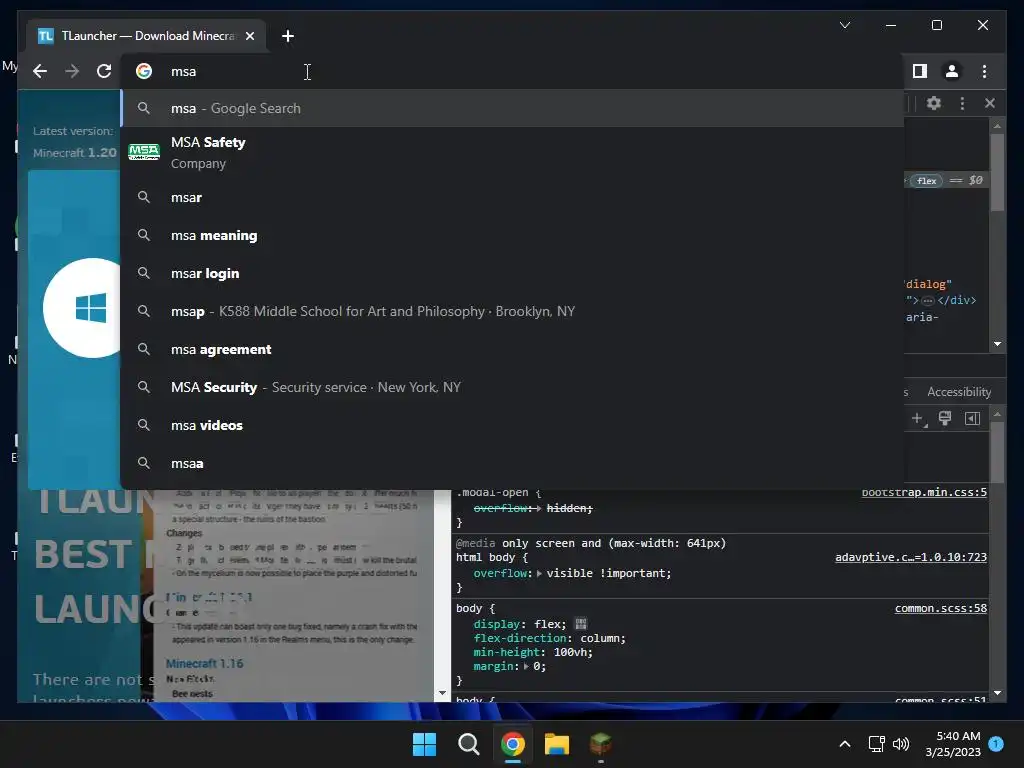Screen dimensions: 1024x768
Task: Expand overflow hidden shorthand triangle
Action: (x=539, y=508)
